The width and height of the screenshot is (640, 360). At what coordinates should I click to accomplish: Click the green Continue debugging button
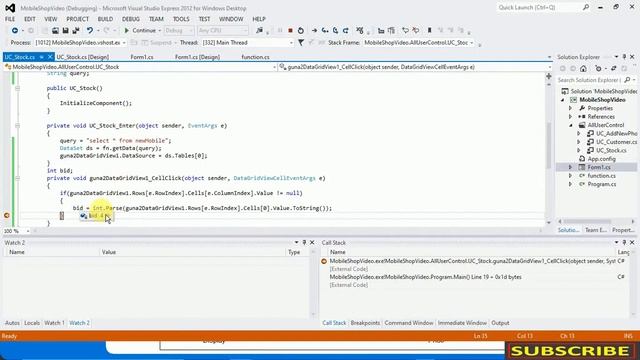(140, 31)
